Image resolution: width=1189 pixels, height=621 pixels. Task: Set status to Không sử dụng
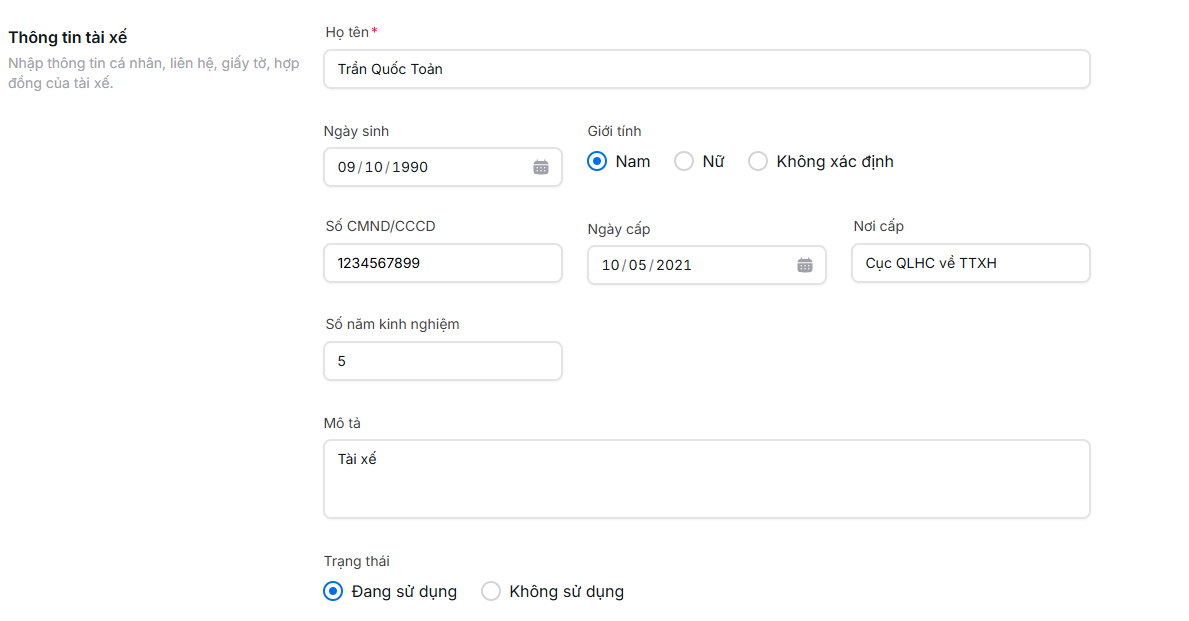point(491,591)
